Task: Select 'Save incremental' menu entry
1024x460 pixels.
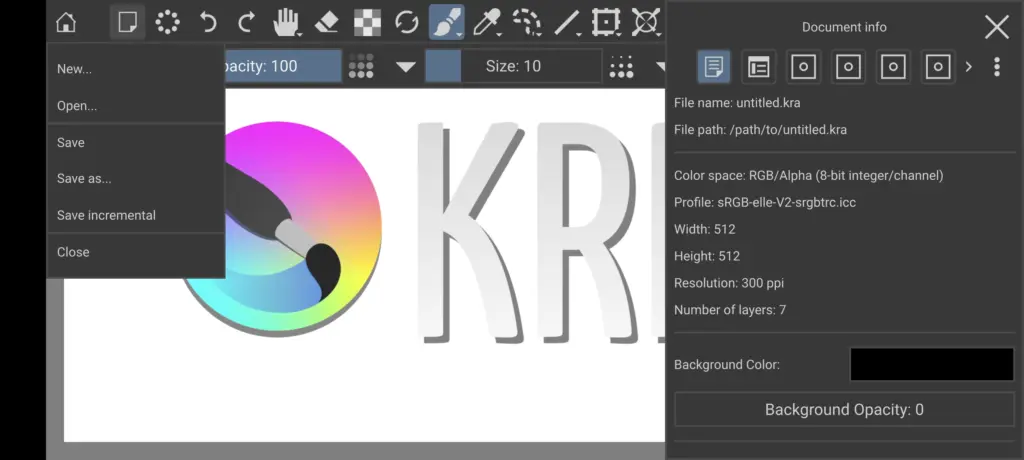Action: (106, 215)
